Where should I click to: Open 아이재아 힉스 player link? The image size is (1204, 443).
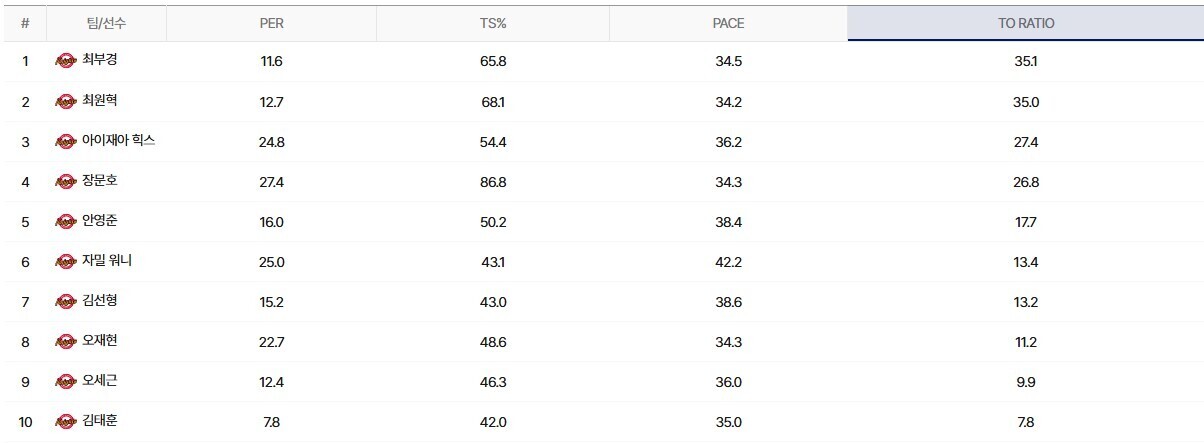coord(118,141)
